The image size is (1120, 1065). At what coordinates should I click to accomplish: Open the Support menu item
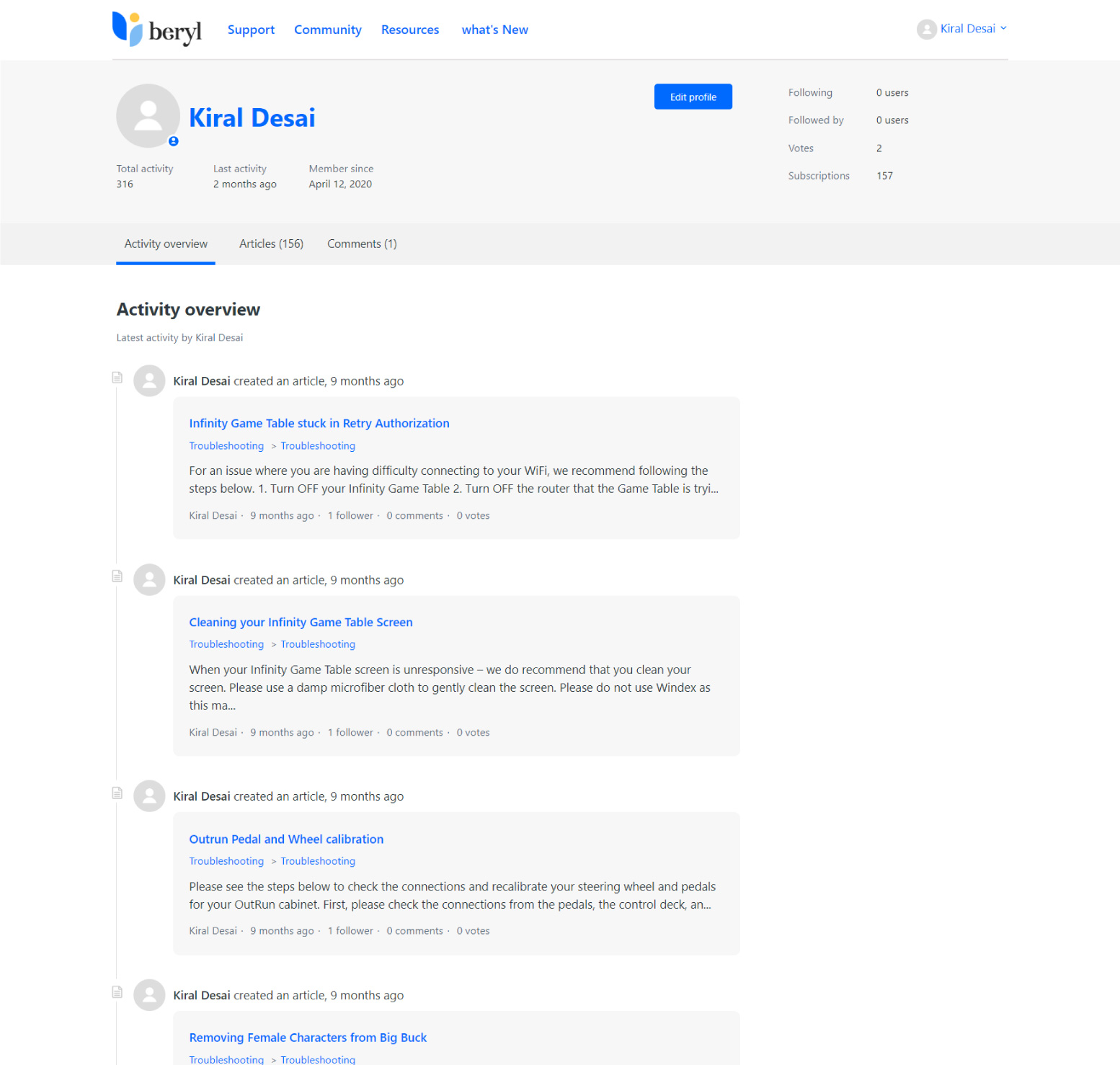pyautogui.click(x=251, y=30)
